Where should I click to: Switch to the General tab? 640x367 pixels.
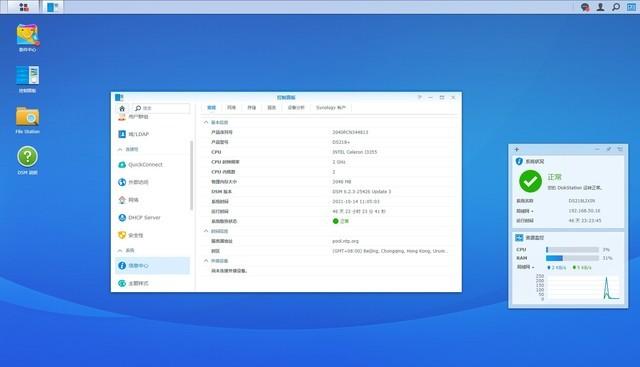click(x=211, y=108)
